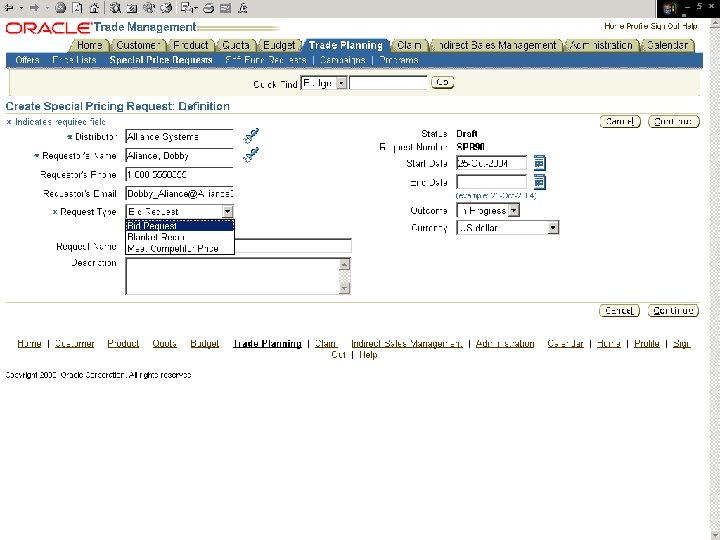
Task: Click the browser Mail icon
Action: (x=188, y=8)
